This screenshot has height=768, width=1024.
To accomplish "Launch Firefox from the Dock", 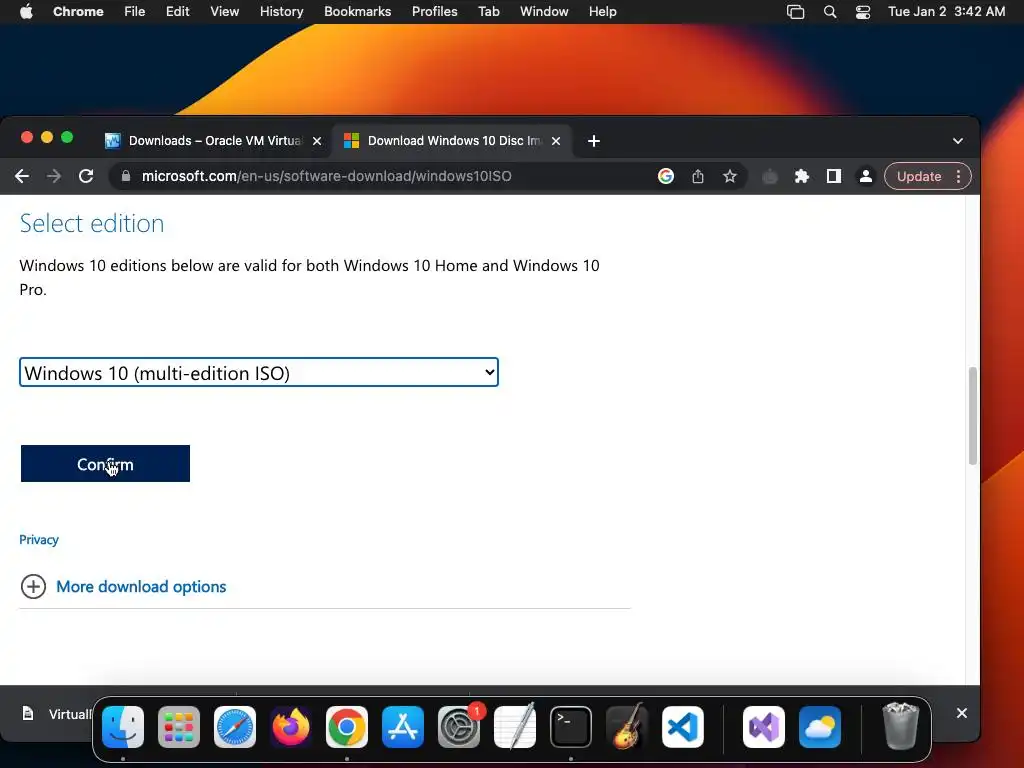I will coord(291,727).
